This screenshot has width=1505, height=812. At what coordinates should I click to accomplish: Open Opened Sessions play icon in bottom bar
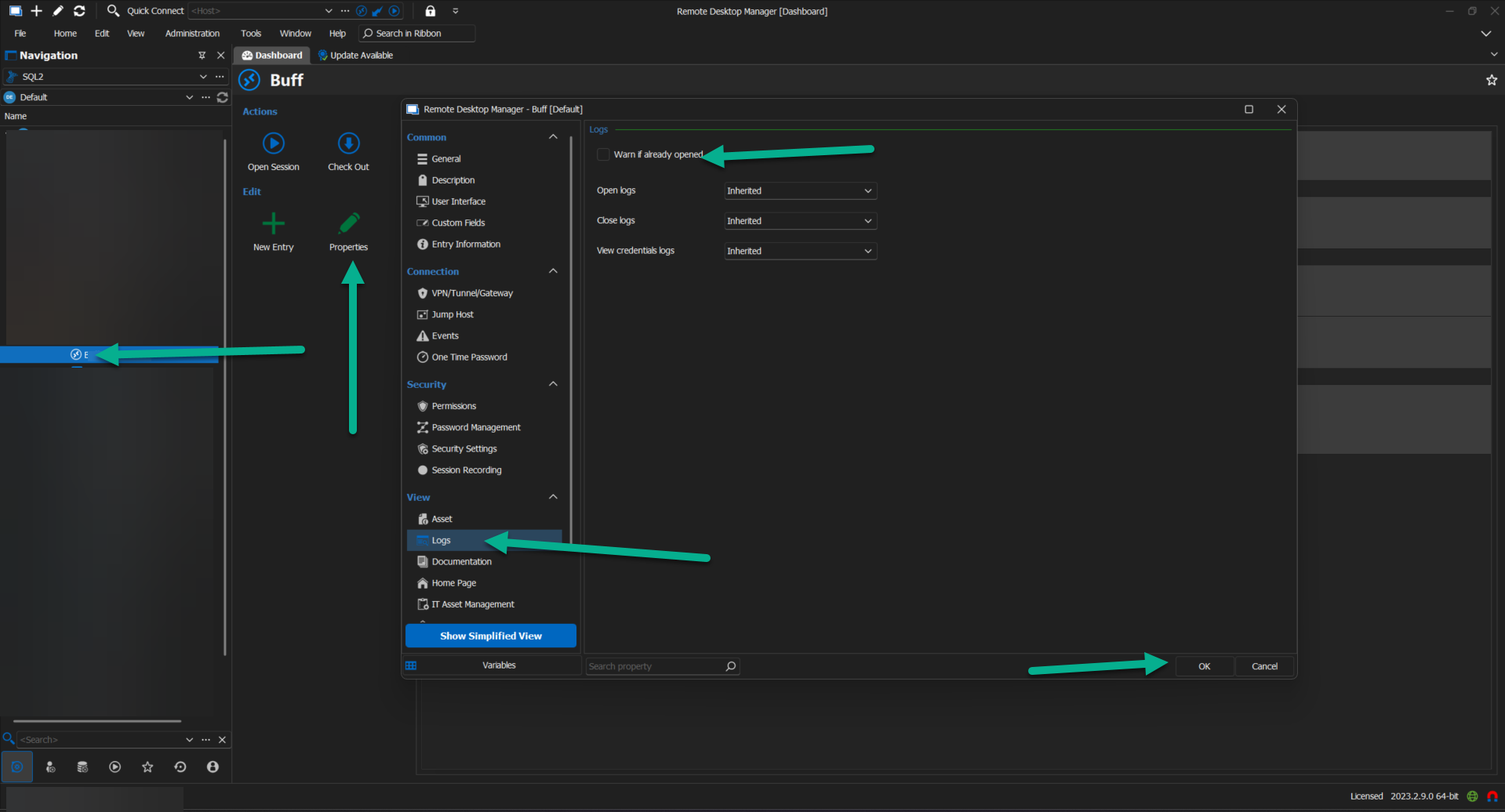(115, 767)
